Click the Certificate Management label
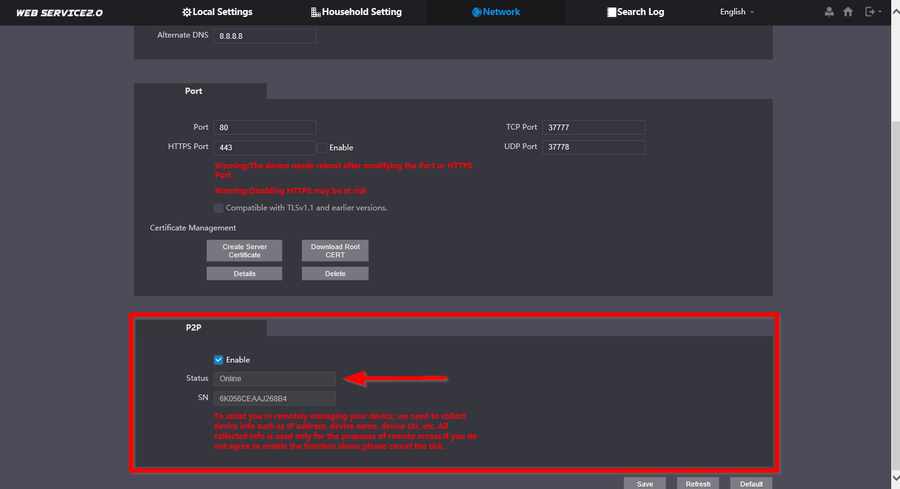The image size is (900, 489). coord(193,228)
